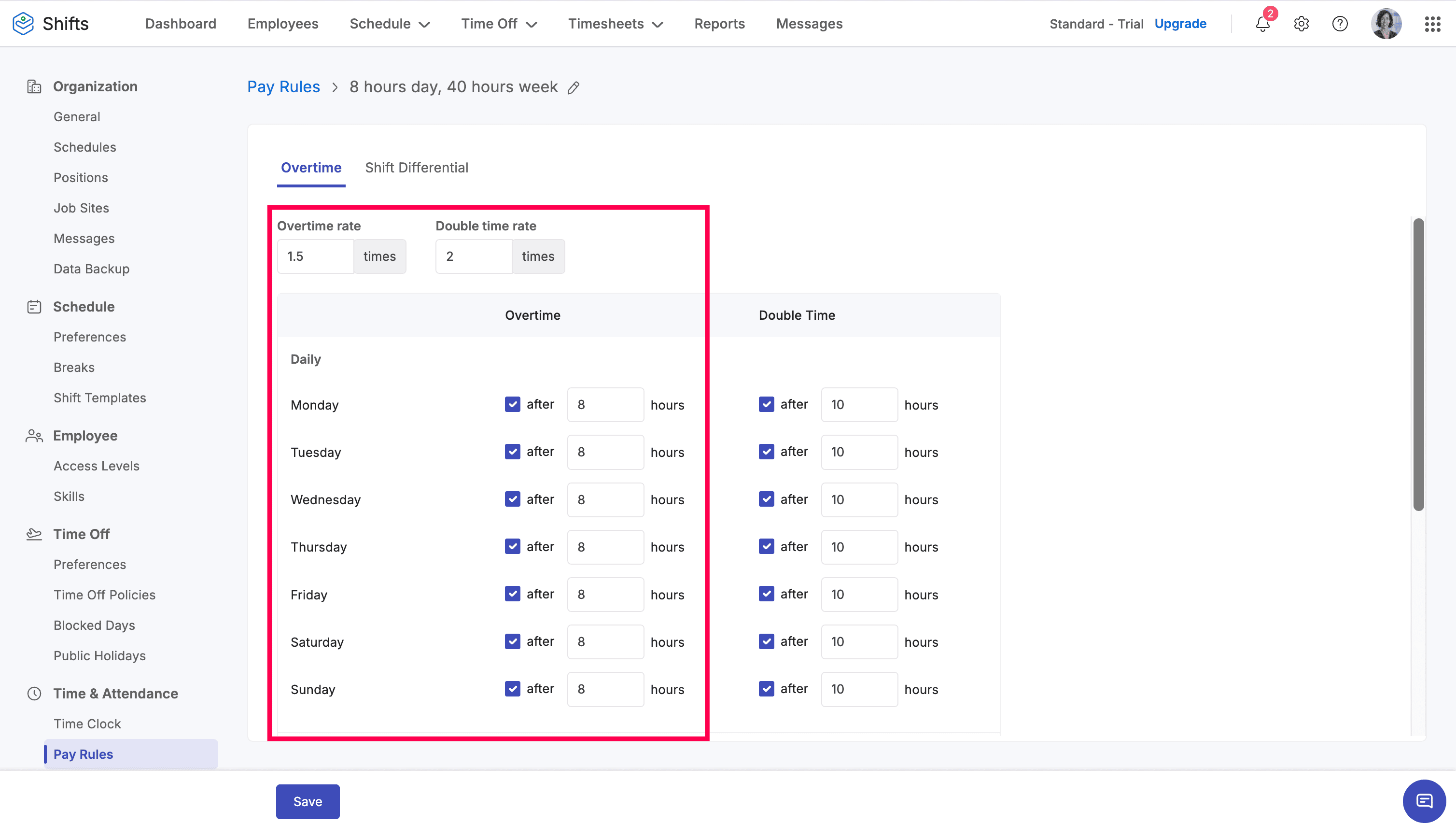This screenshot has height=824, width=1456.
Task: Expand the Schedule menu dropdown
Action: tap(390, 24)
